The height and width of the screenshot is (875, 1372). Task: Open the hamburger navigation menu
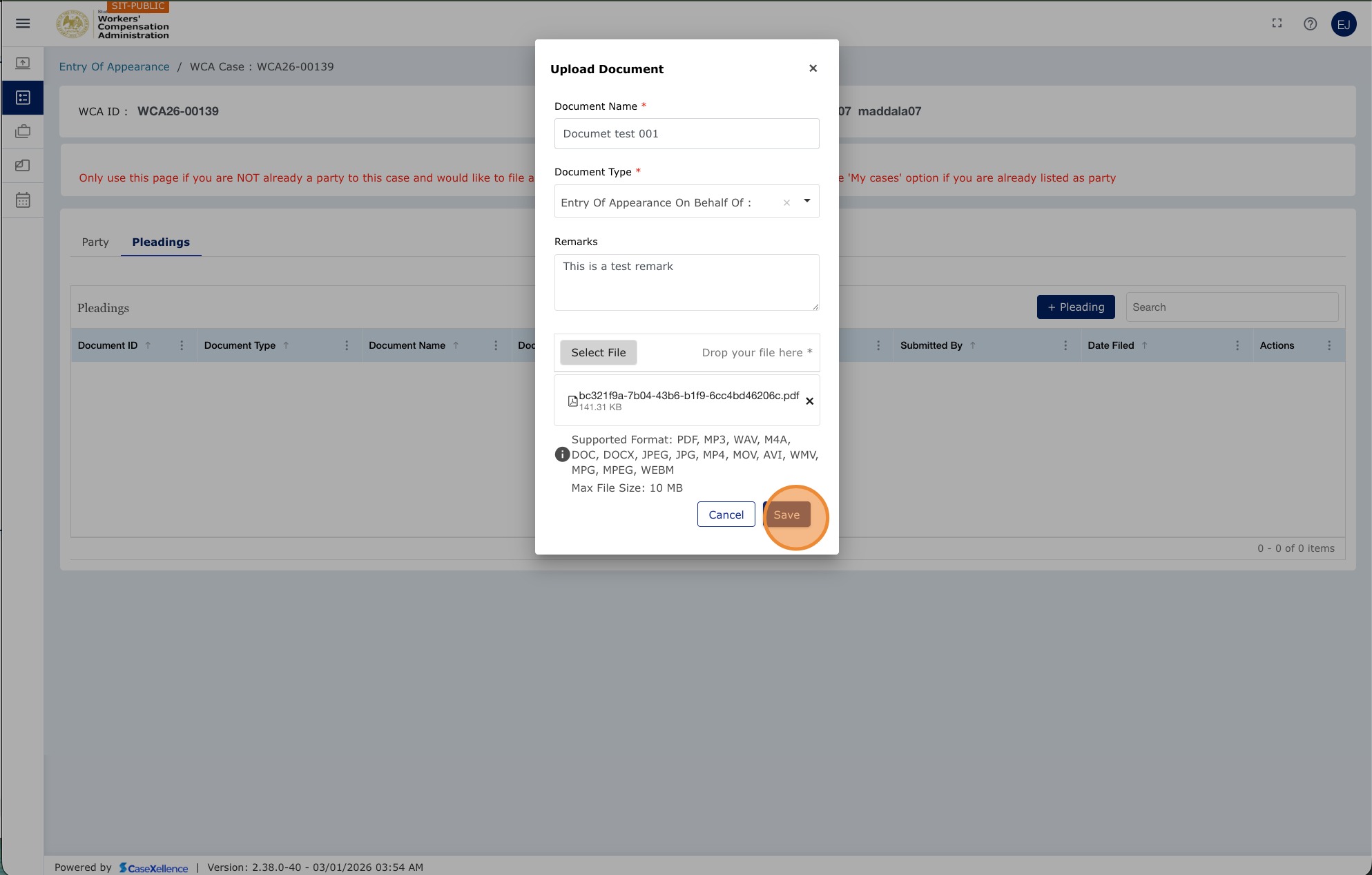click(x=23, y=23)
